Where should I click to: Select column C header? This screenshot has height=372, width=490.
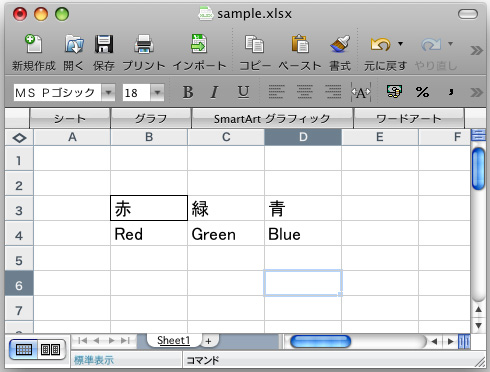coord(226,137)
